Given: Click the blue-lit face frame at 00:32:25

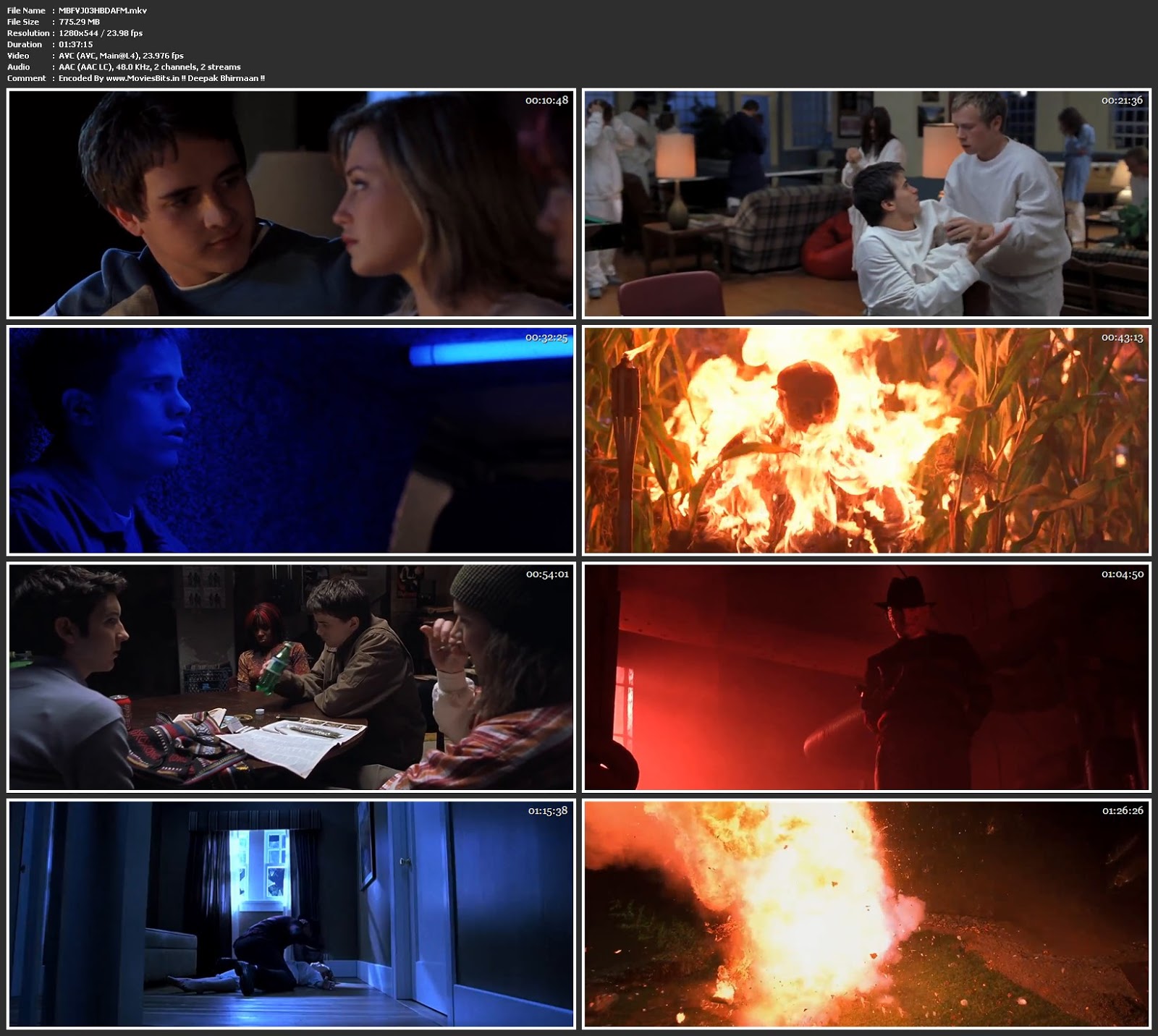Looking at the screenshot, I should [290, 440].
